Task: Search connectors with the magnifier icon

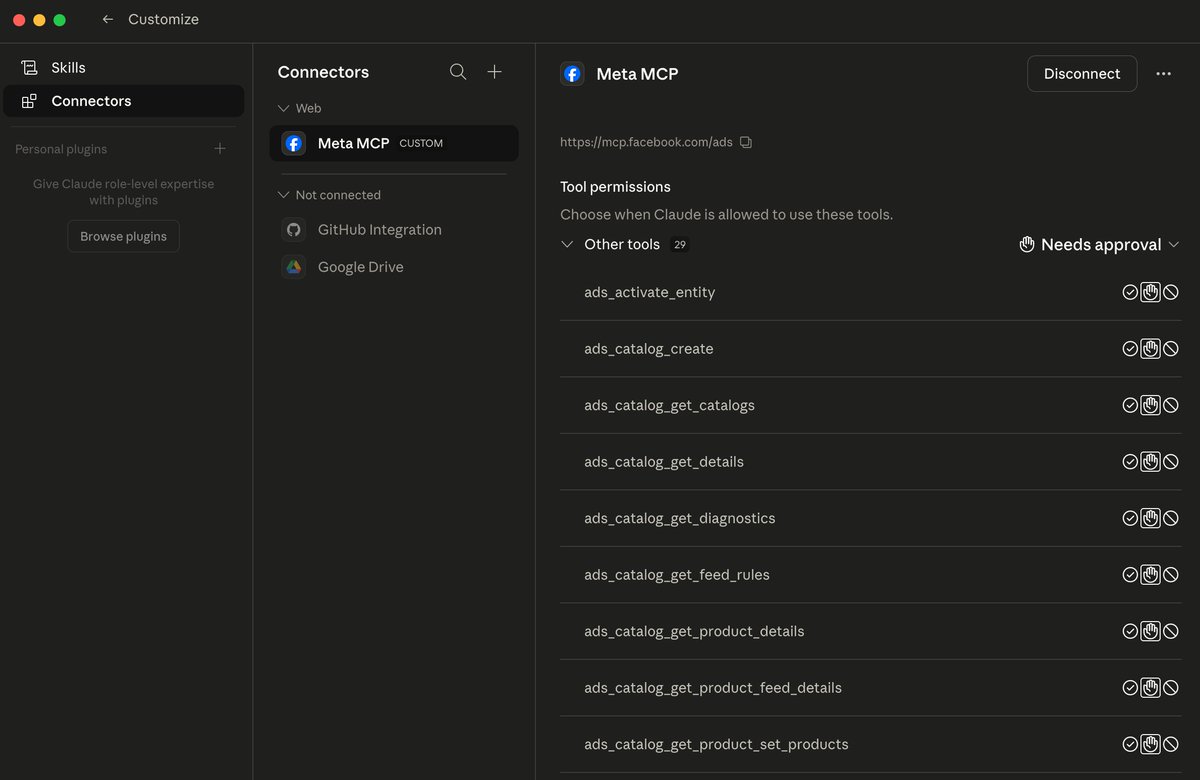Action: coord(458,72)
